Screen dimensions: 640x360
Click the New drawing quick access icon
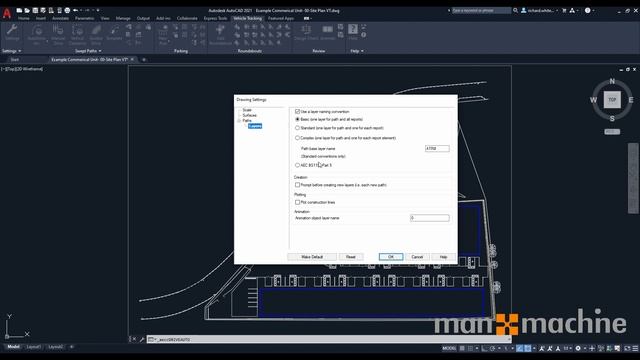point(19,10)
